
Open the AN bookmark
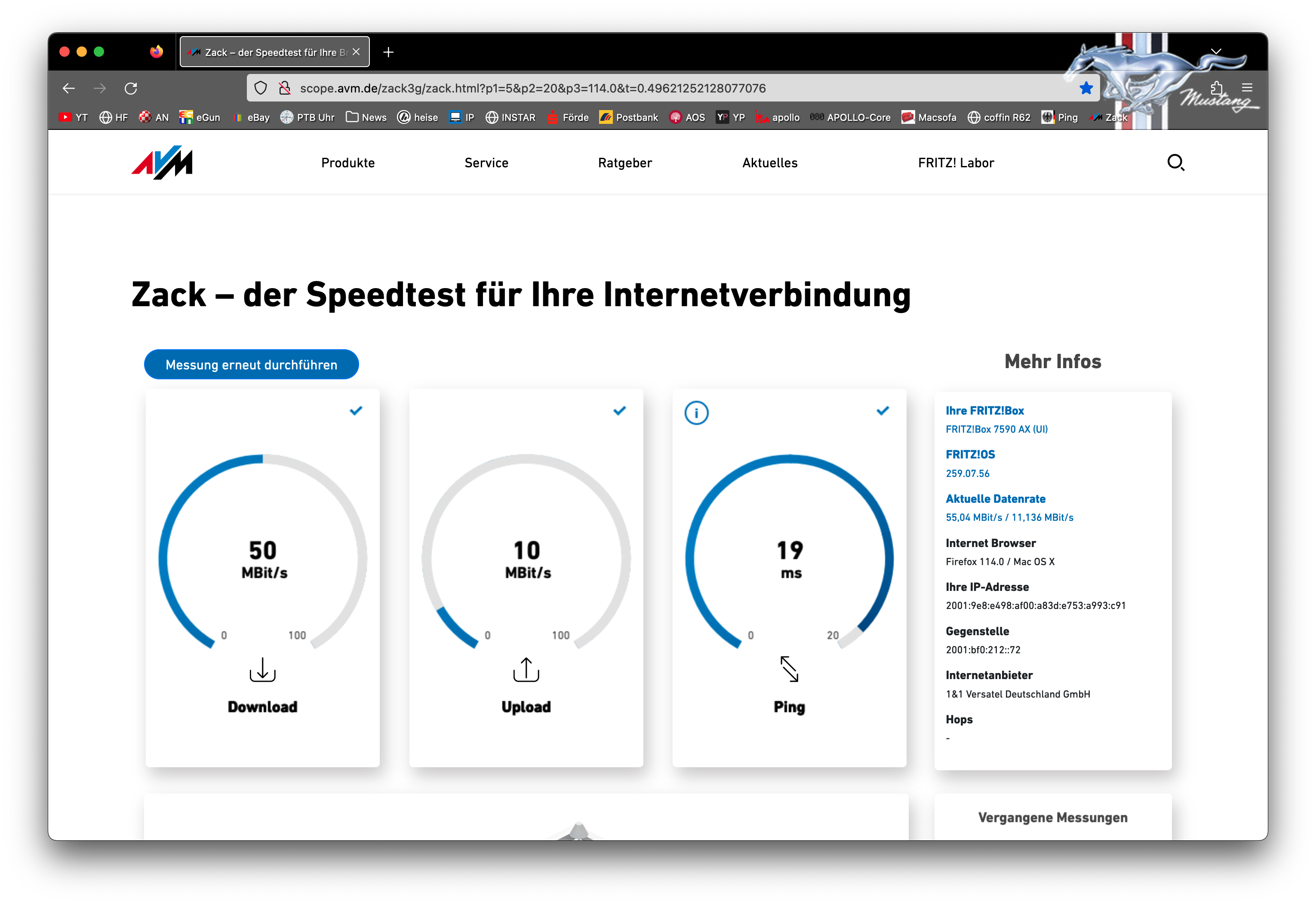pyautogui.click(x=154, y=117)
